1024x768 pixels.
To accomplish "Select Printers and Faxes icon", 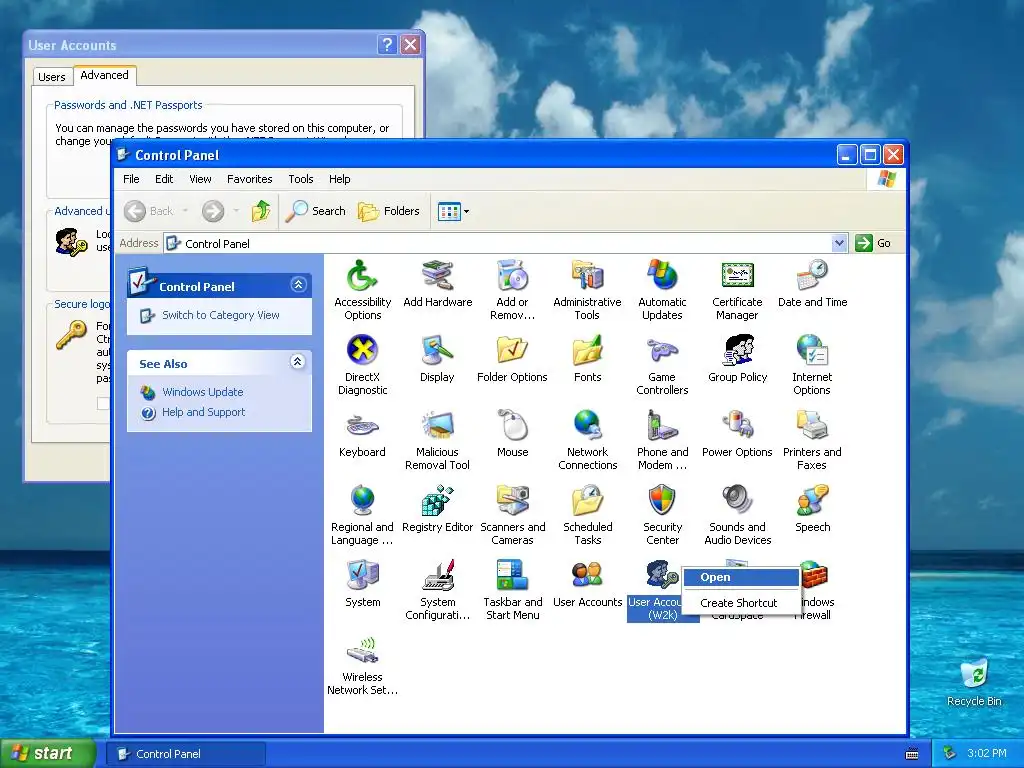I will [812, 440].
